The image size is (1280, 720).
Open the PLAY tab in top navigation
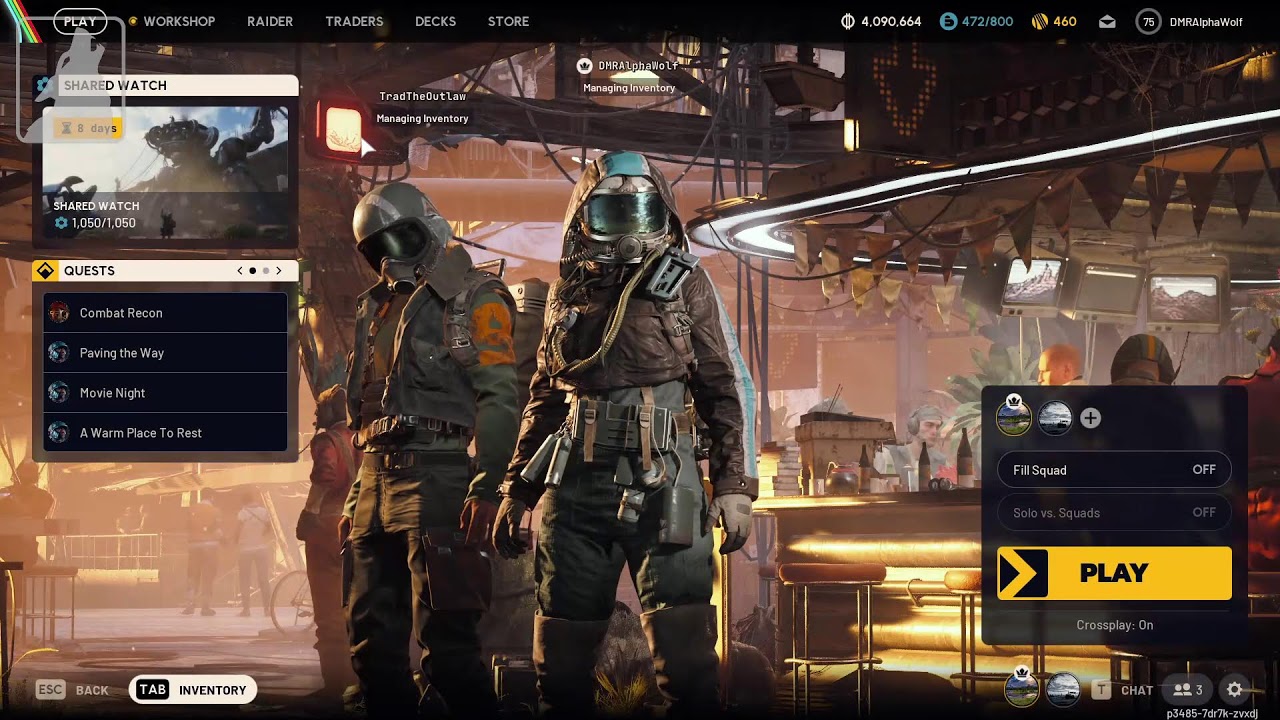point(80,21)
